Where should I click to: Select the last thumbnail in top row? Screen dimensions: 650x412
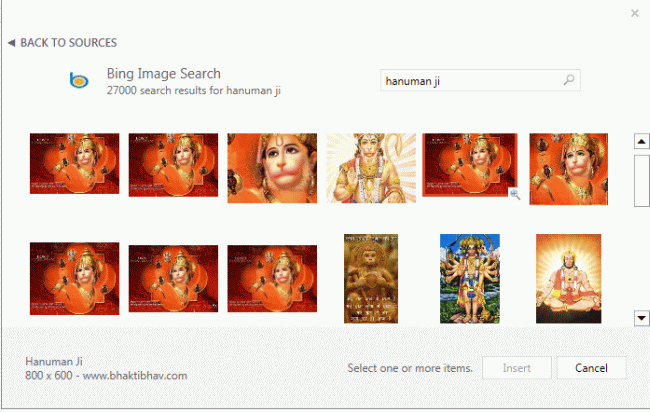[568, 169]
